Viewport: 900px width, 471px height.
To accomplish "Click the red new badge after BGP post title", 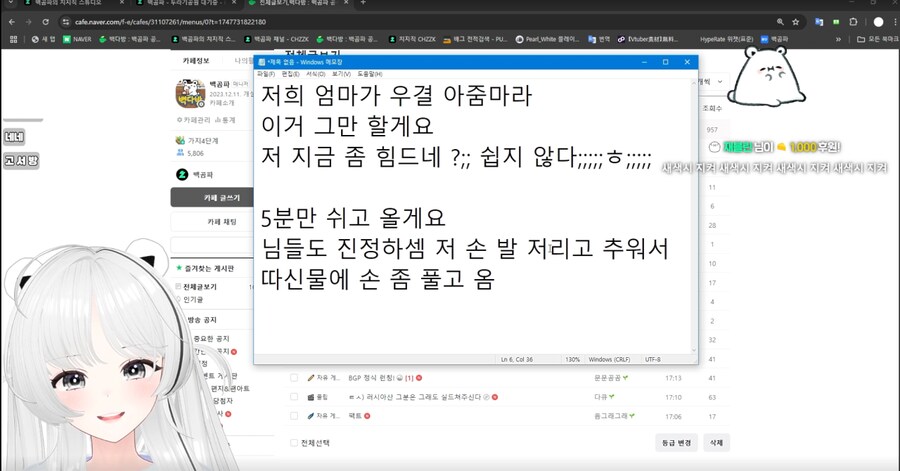I will pos(419,378).
